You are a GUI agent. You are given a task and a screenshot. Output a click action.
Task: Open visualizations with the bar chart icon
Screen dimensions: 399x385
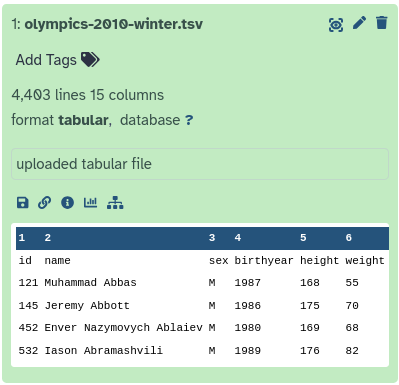pos(90,202)
